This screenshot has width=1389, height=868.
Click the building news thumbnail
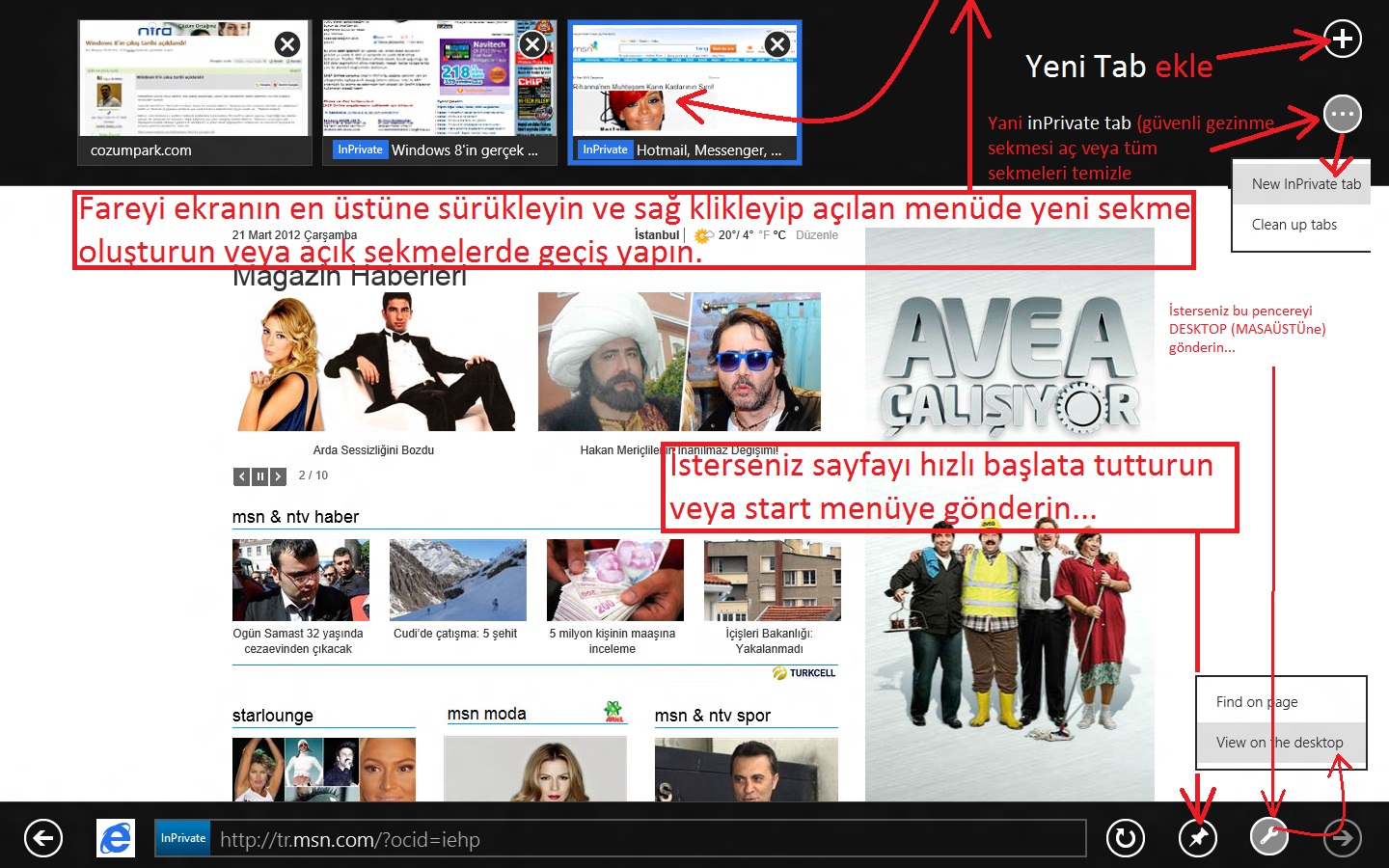coord(773,580)
